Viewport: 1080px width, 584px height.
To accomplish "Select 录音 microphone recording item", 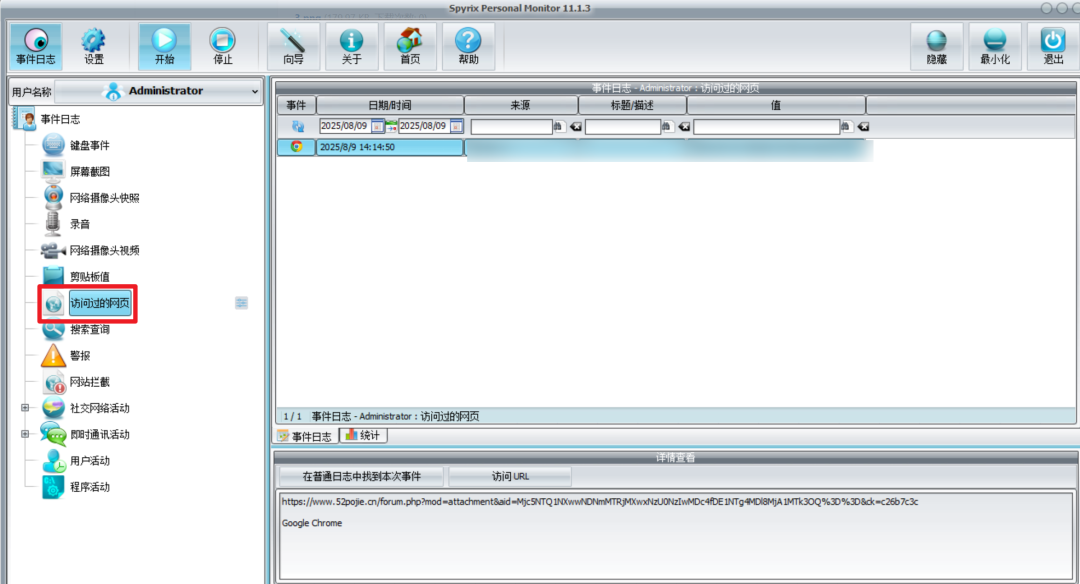I will (80, 224).
